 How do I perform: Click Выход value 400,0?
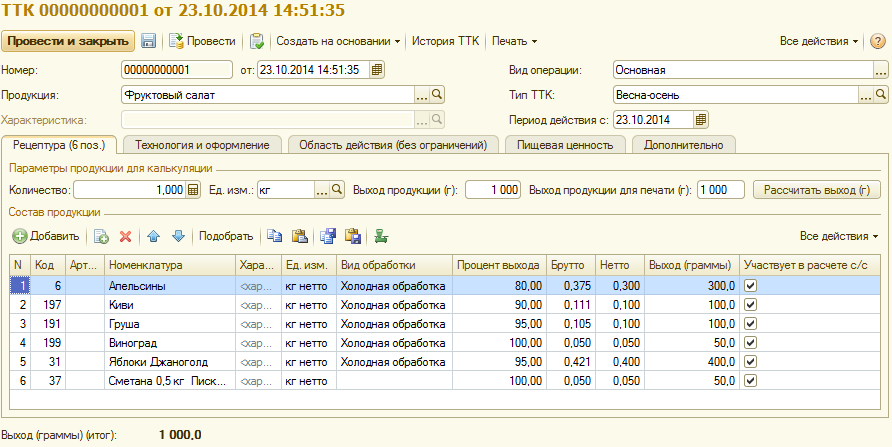(692, 362)
